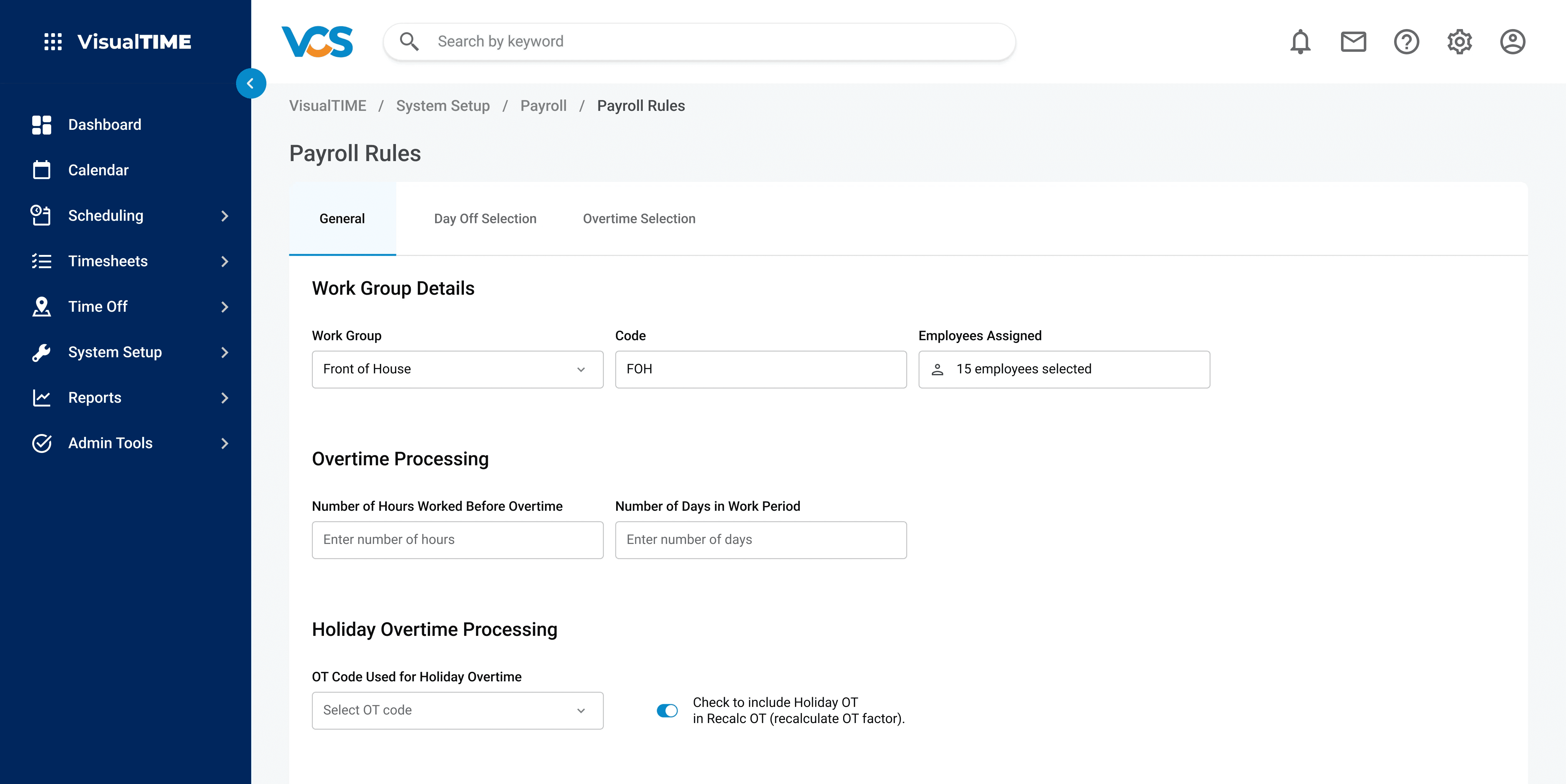Open the Work Group dropdown
Screen dimensions: 1566x784
point(457,370)
